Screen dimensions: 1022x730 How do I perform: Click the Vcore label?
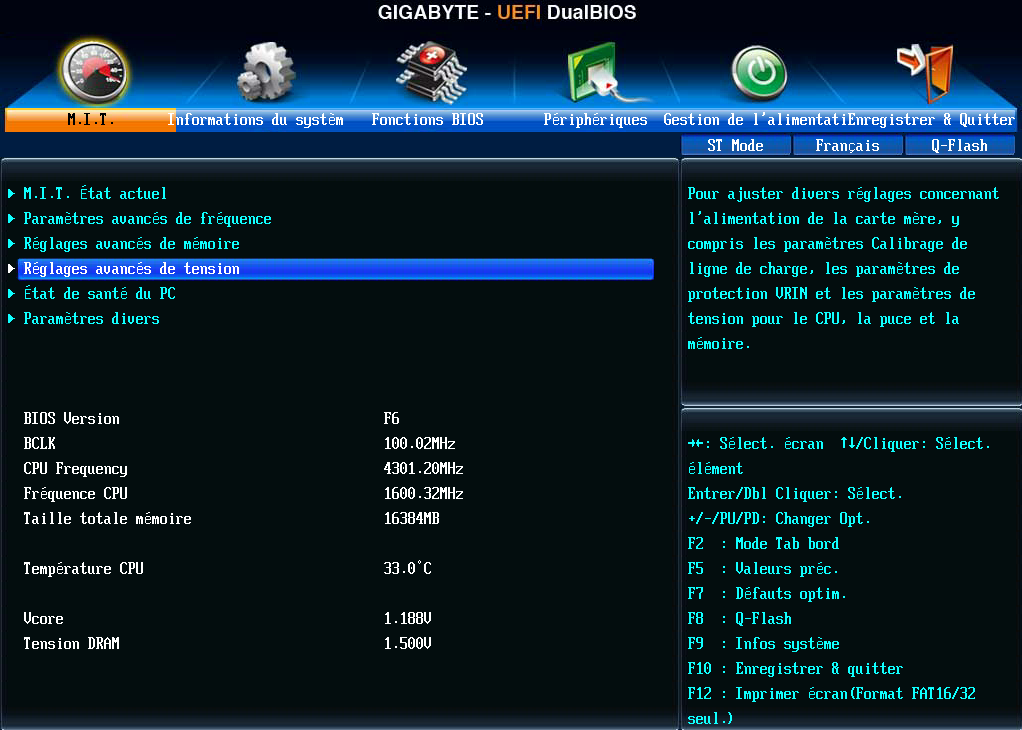[43, 619]
